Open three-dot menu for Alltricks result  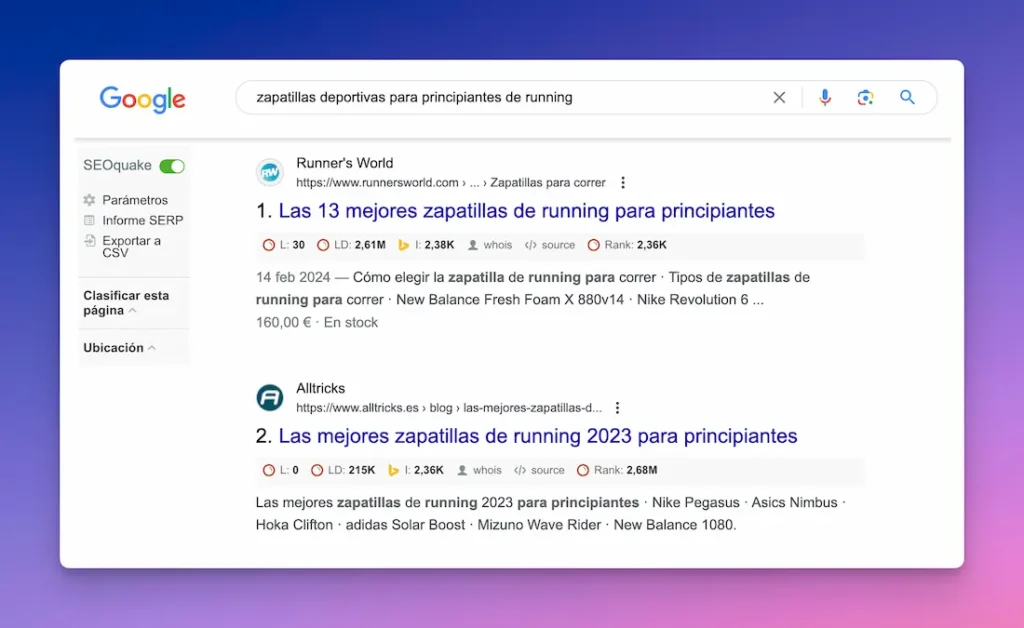click(618, 408)
